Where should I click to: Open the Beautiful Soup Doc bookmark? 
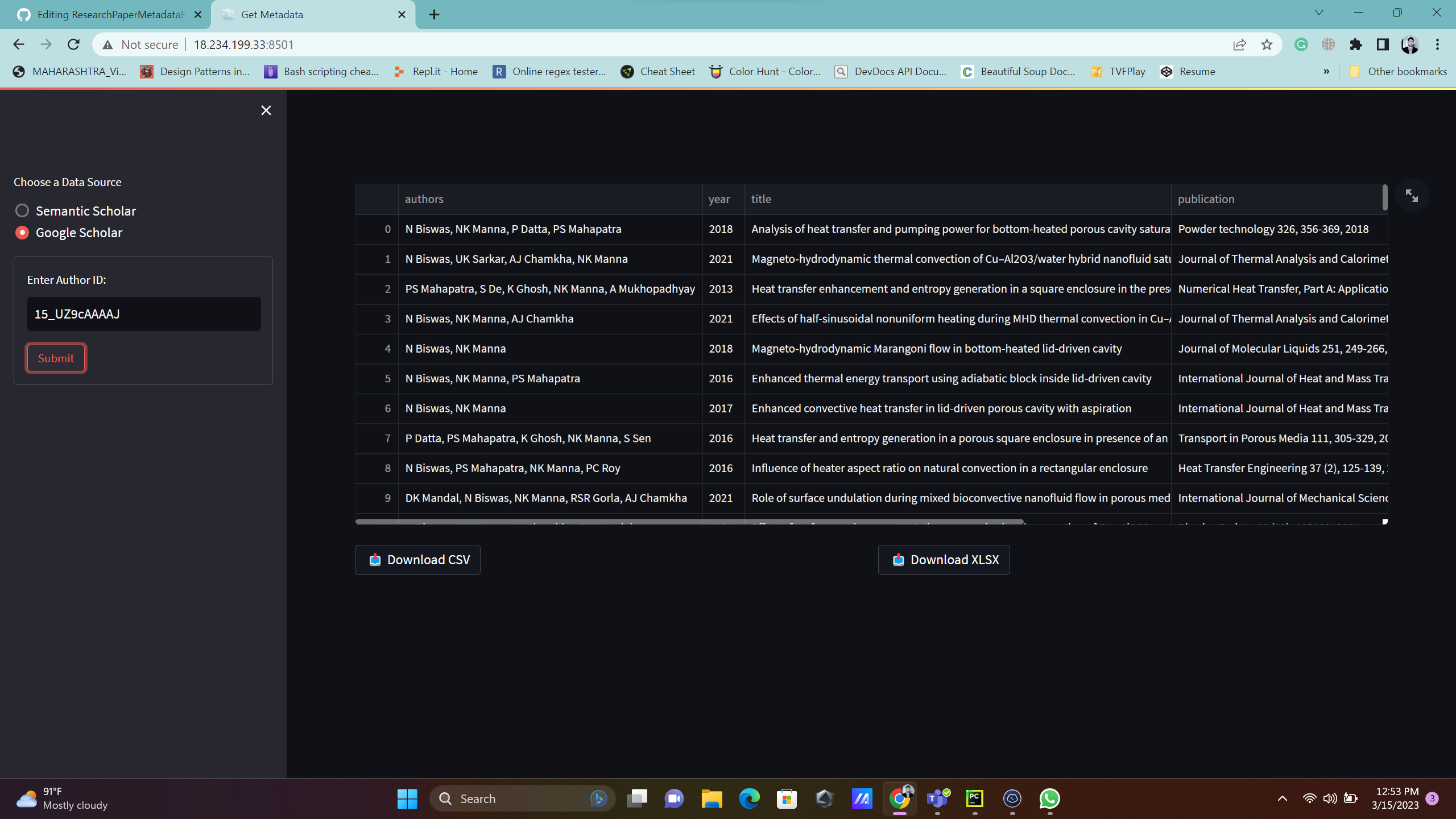(x=1018, y=72)
